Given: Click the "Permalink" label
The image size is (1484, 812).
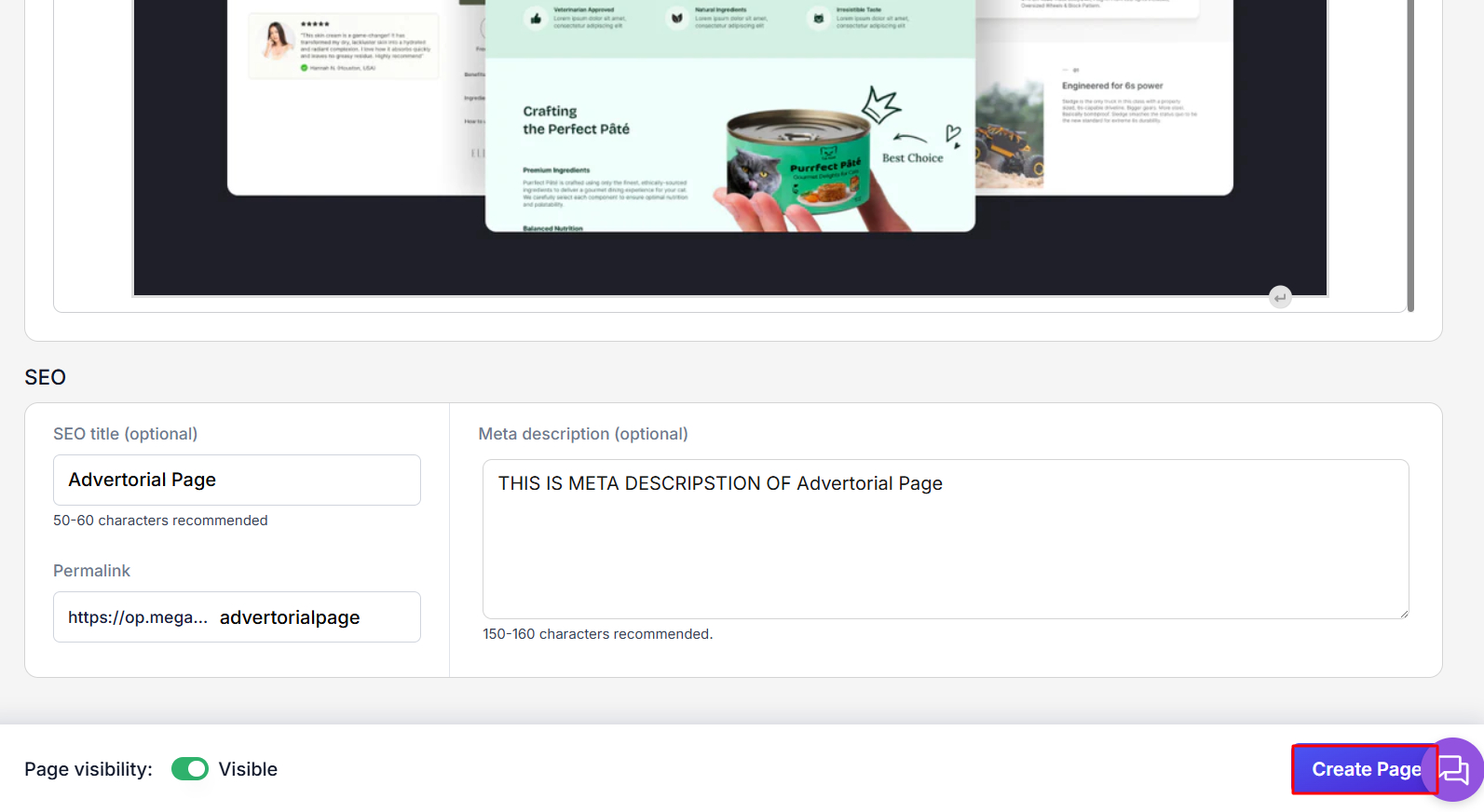Looking at the screenshot, I should 91,571.
